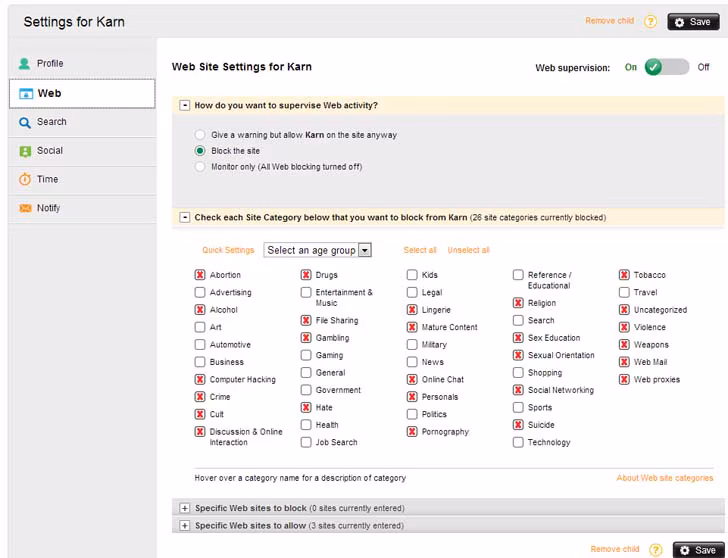Collapse 'How do you want to supervise' section

(x=184, y=105)
